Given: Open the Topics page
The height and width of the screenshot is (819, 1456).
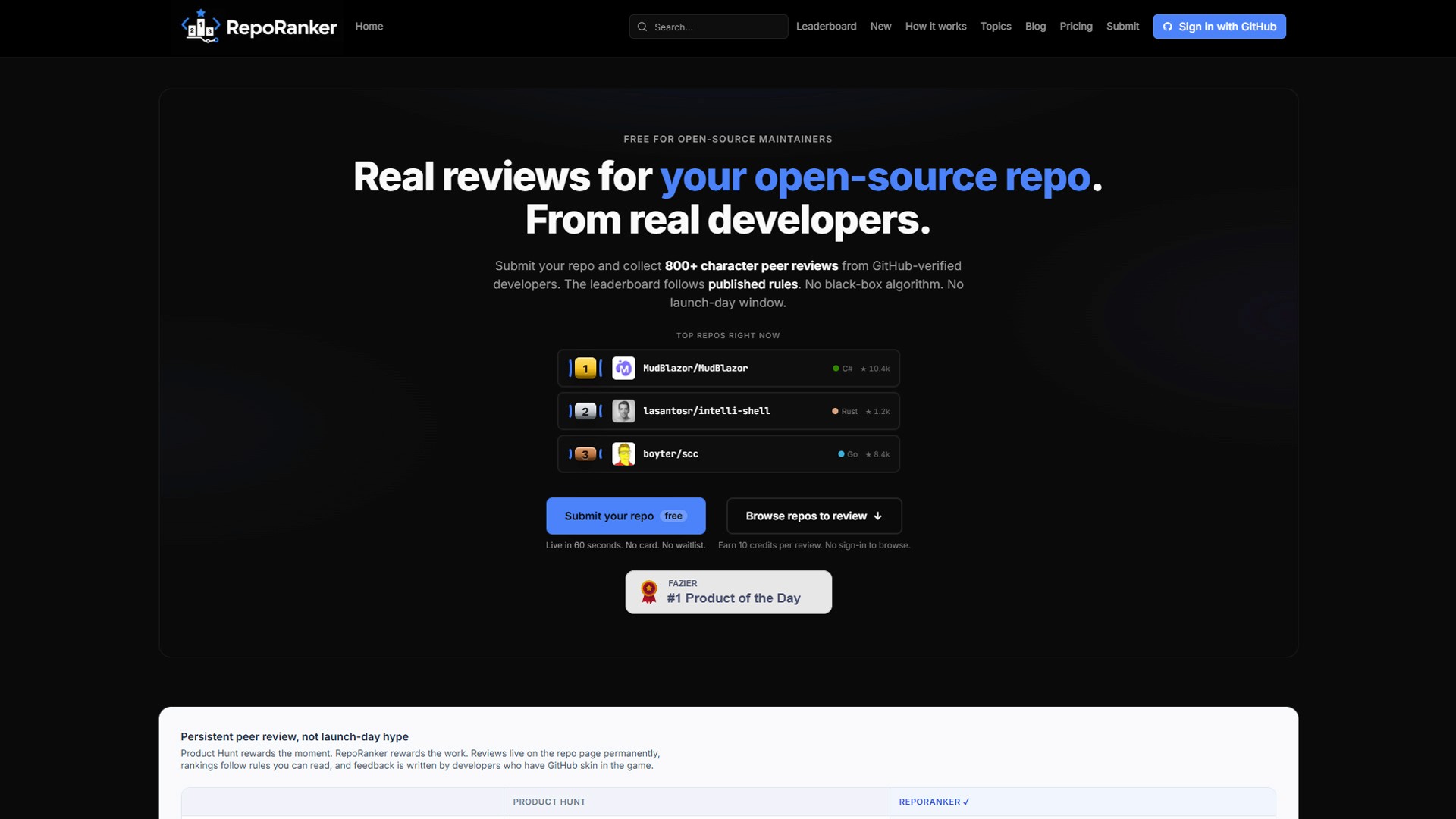Looking at the screenshot, I should coord(996,26).
